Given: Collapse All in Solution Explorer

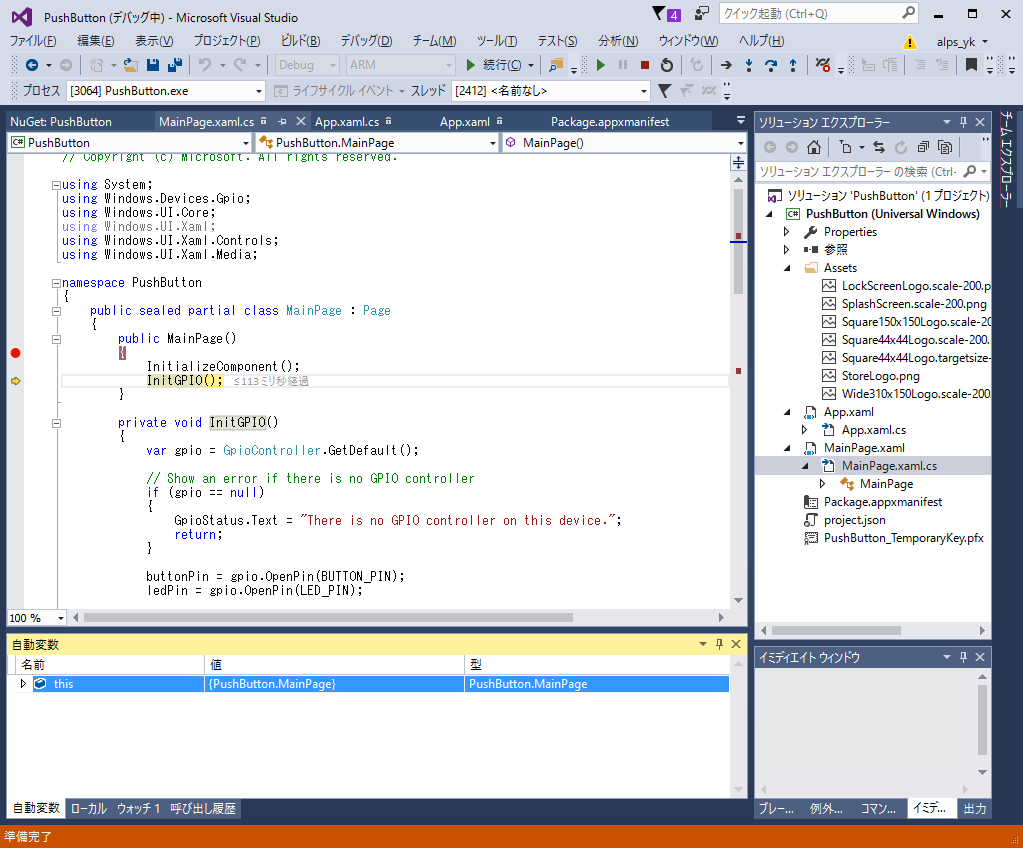Looking at the screenshot, I should pos(923,147).
